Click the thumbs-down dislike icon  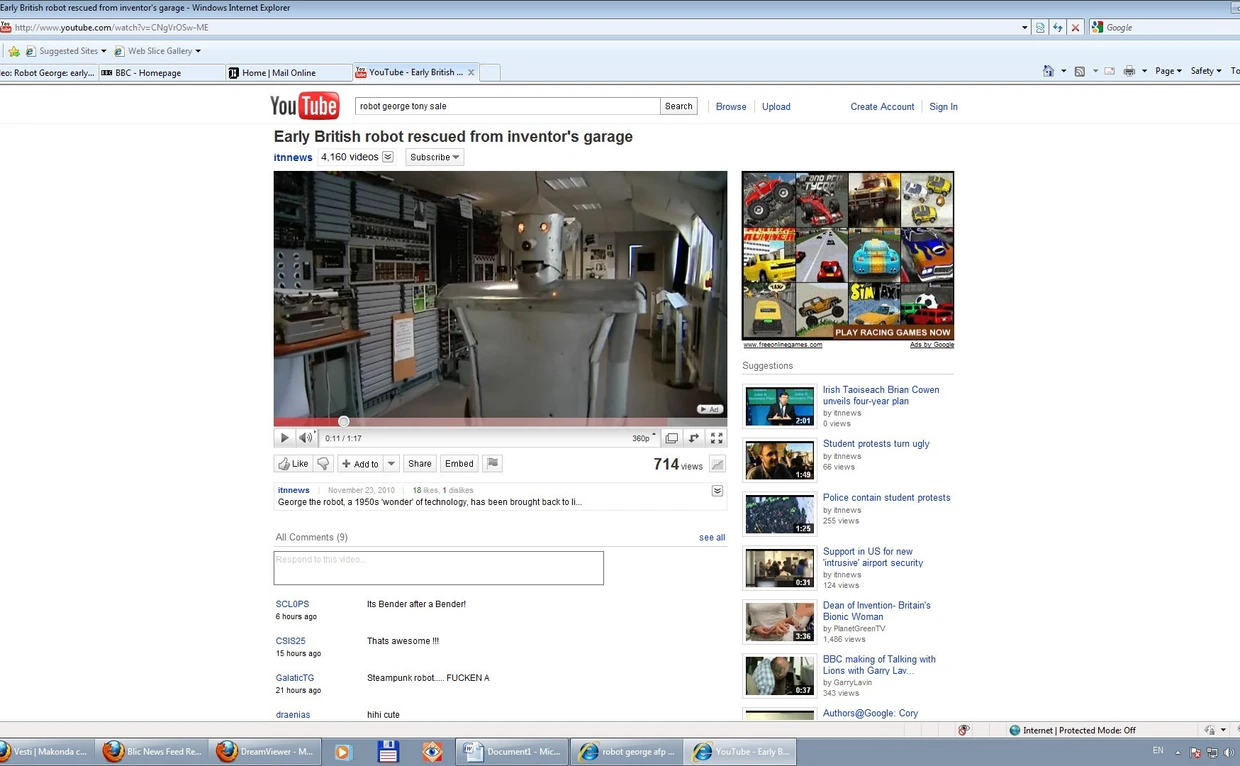[323, 464]
